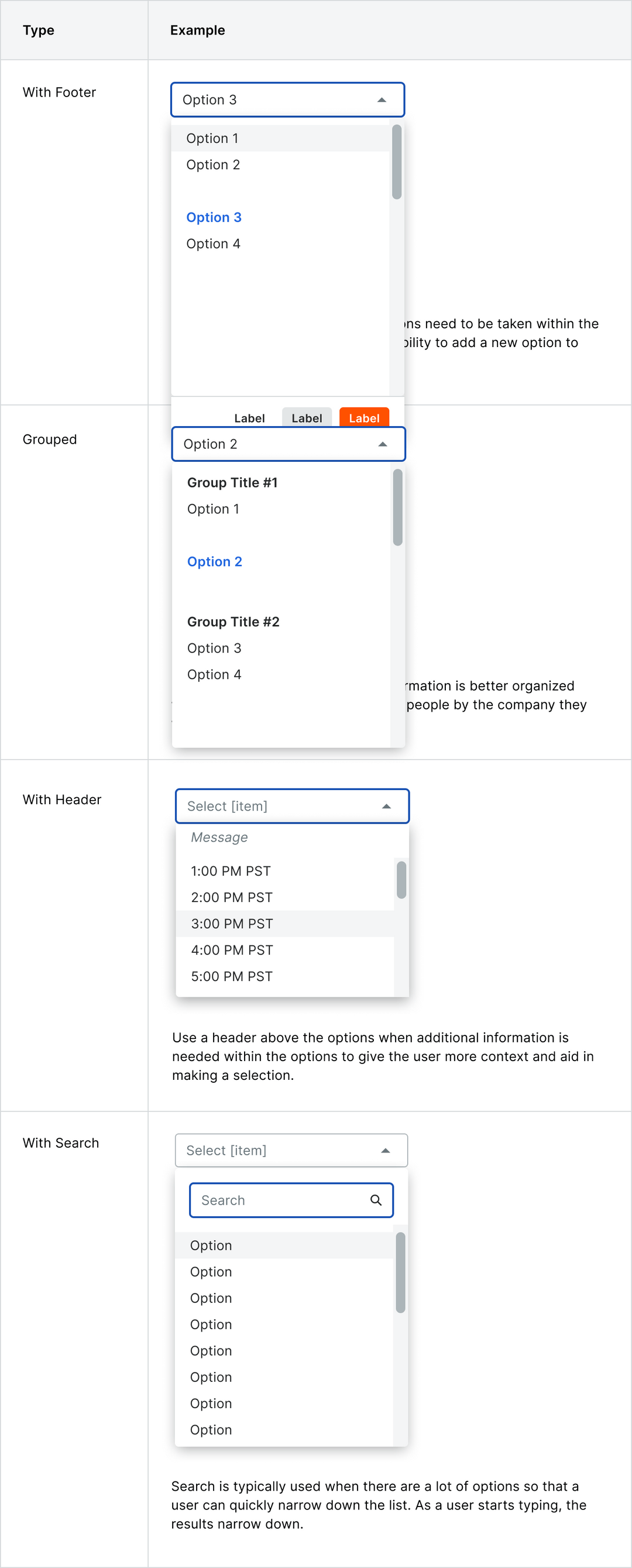
Task: Click the plain text Label button
Action: pos(250,418)
